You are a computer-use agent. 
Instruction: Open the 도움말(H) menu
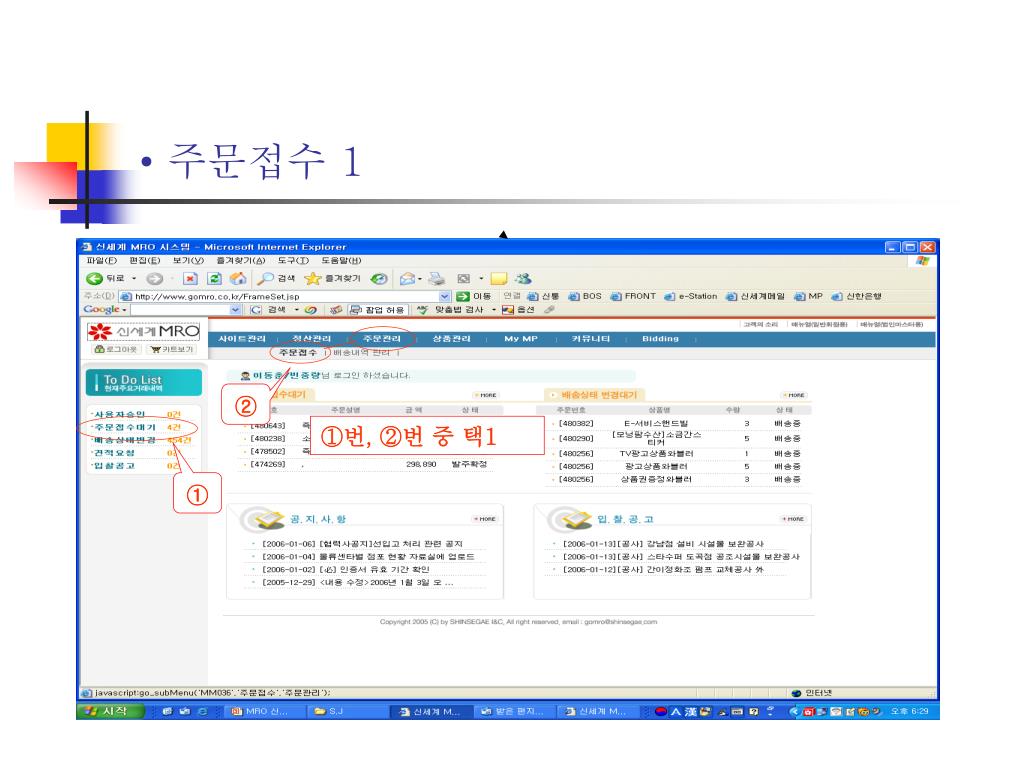tap(341, 261)
